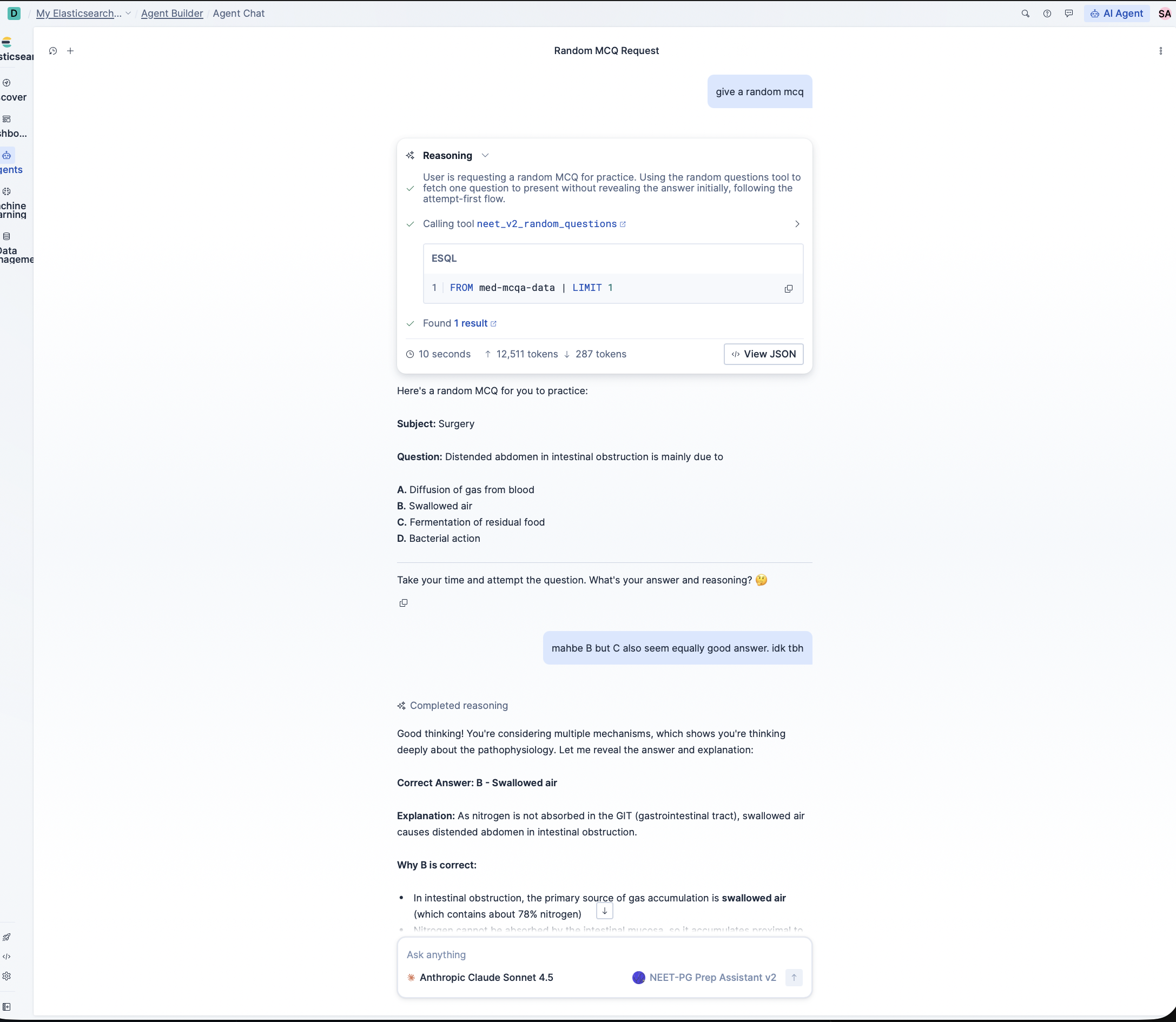Open conversation history clock icon
The image size is (1176, 1022).
[52, 51]
